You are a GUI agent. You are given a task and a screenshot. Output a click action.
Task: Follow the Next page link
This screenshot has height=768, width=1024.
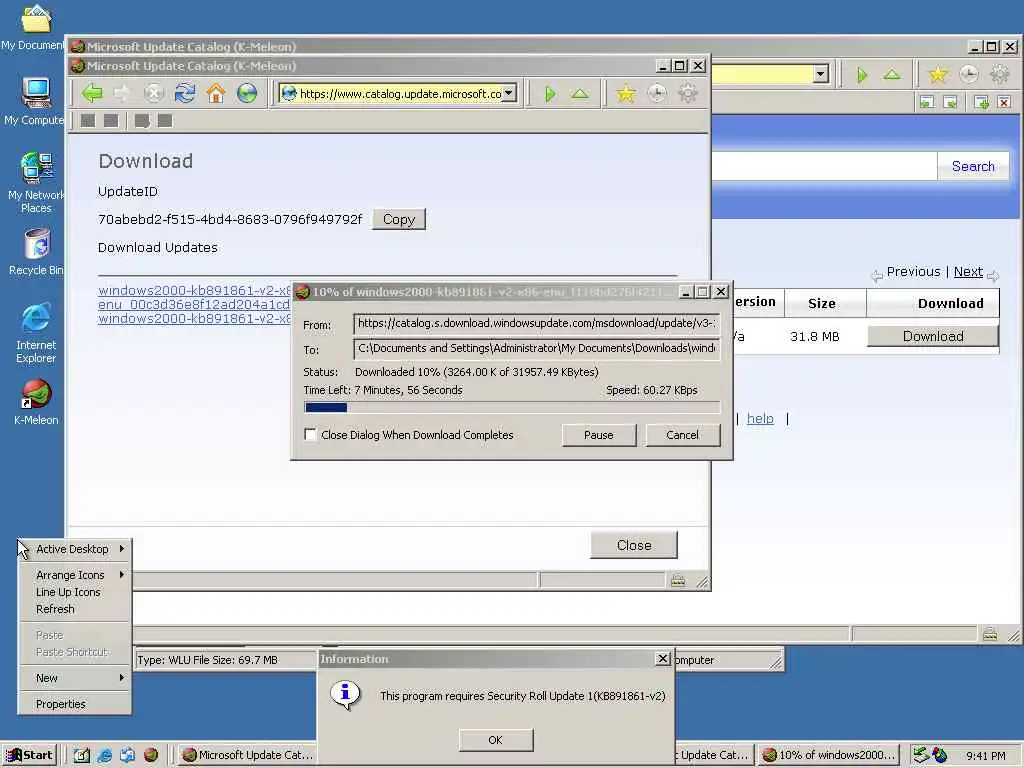[x=968, y=272]
